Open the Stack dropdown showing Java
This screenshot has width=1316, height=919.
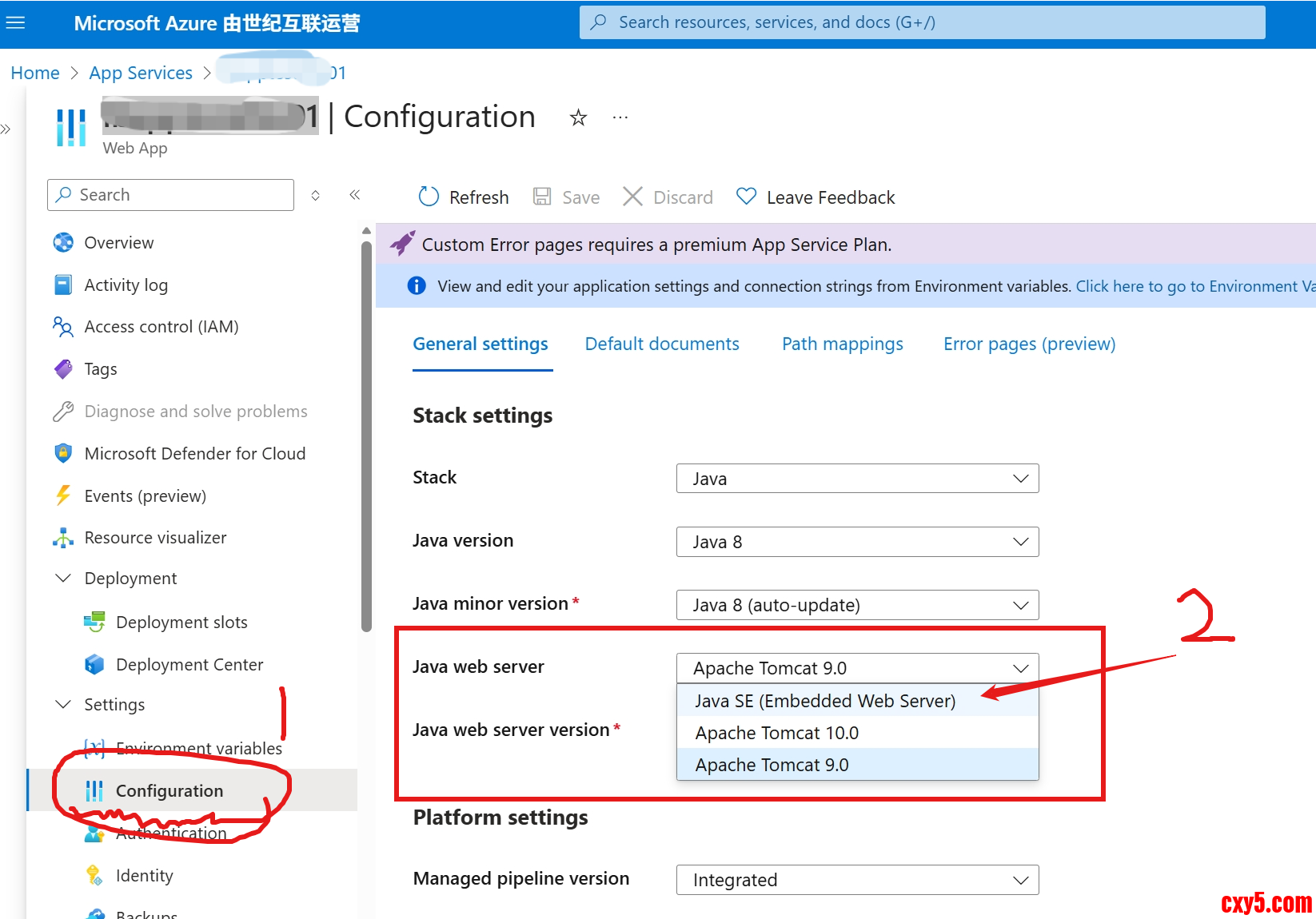[857, 479]
